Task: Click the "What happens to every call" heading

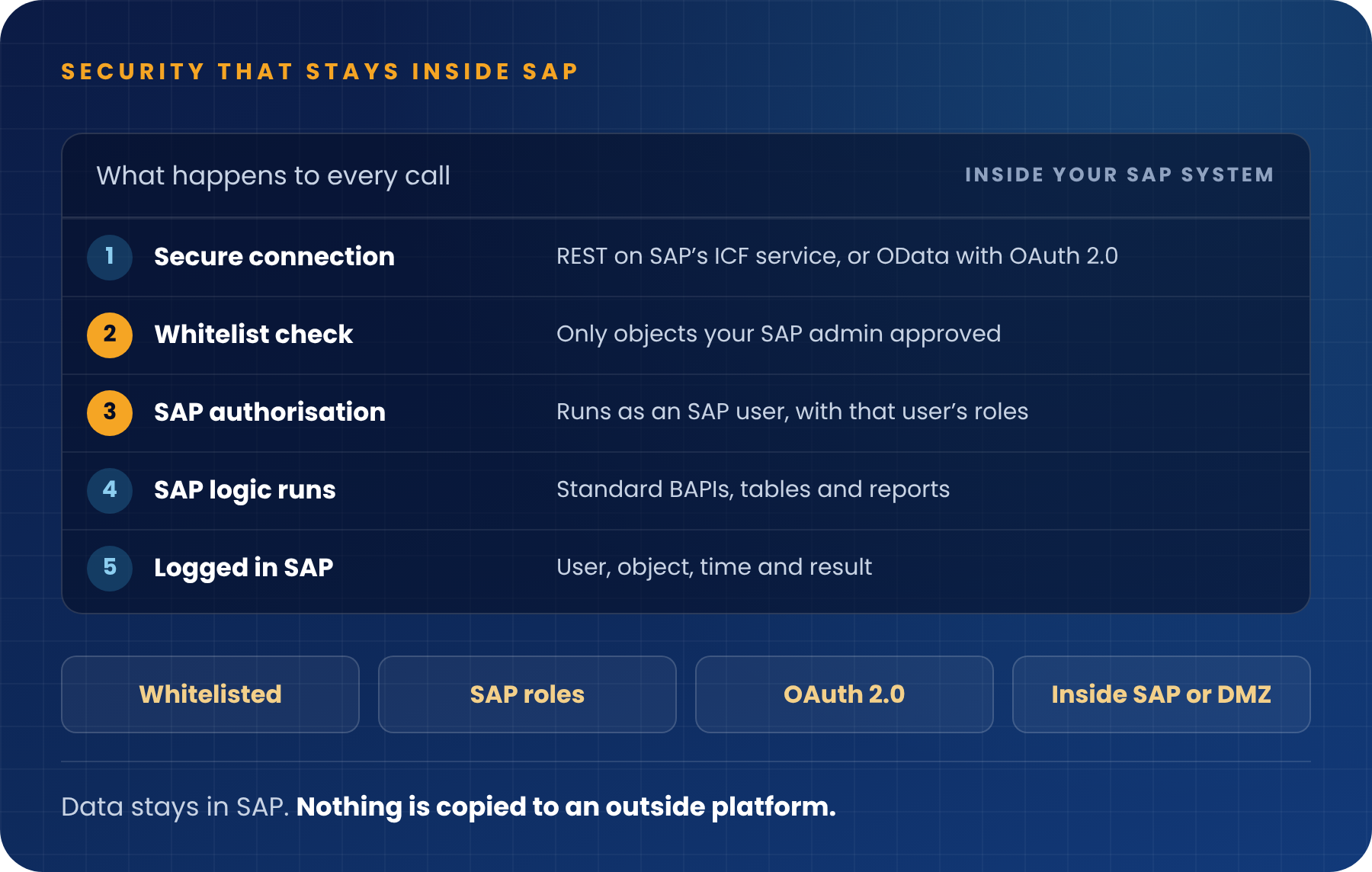Action: point(274,176)
